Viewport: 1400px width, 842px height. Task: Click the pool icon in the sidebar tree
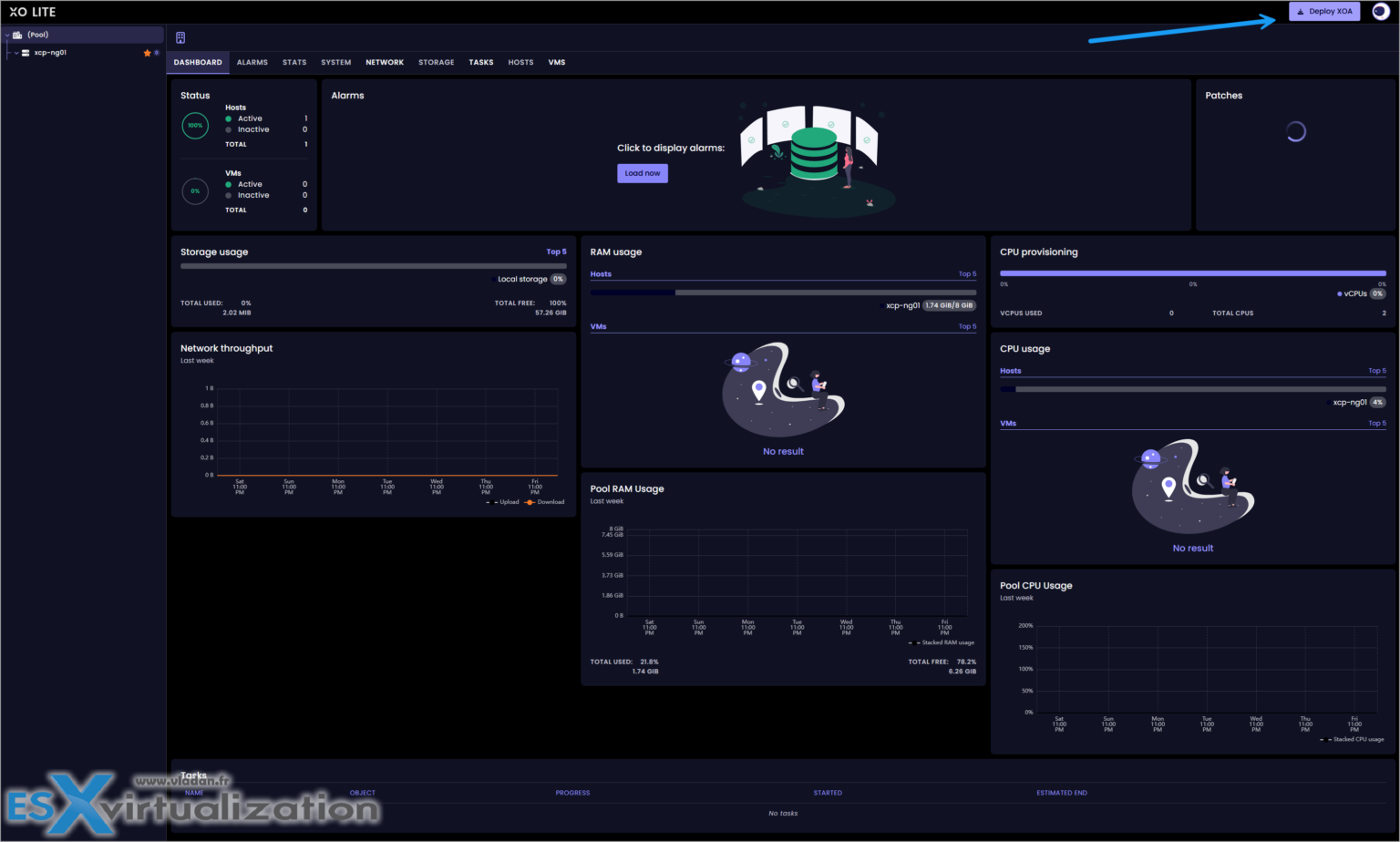point(17,35)
